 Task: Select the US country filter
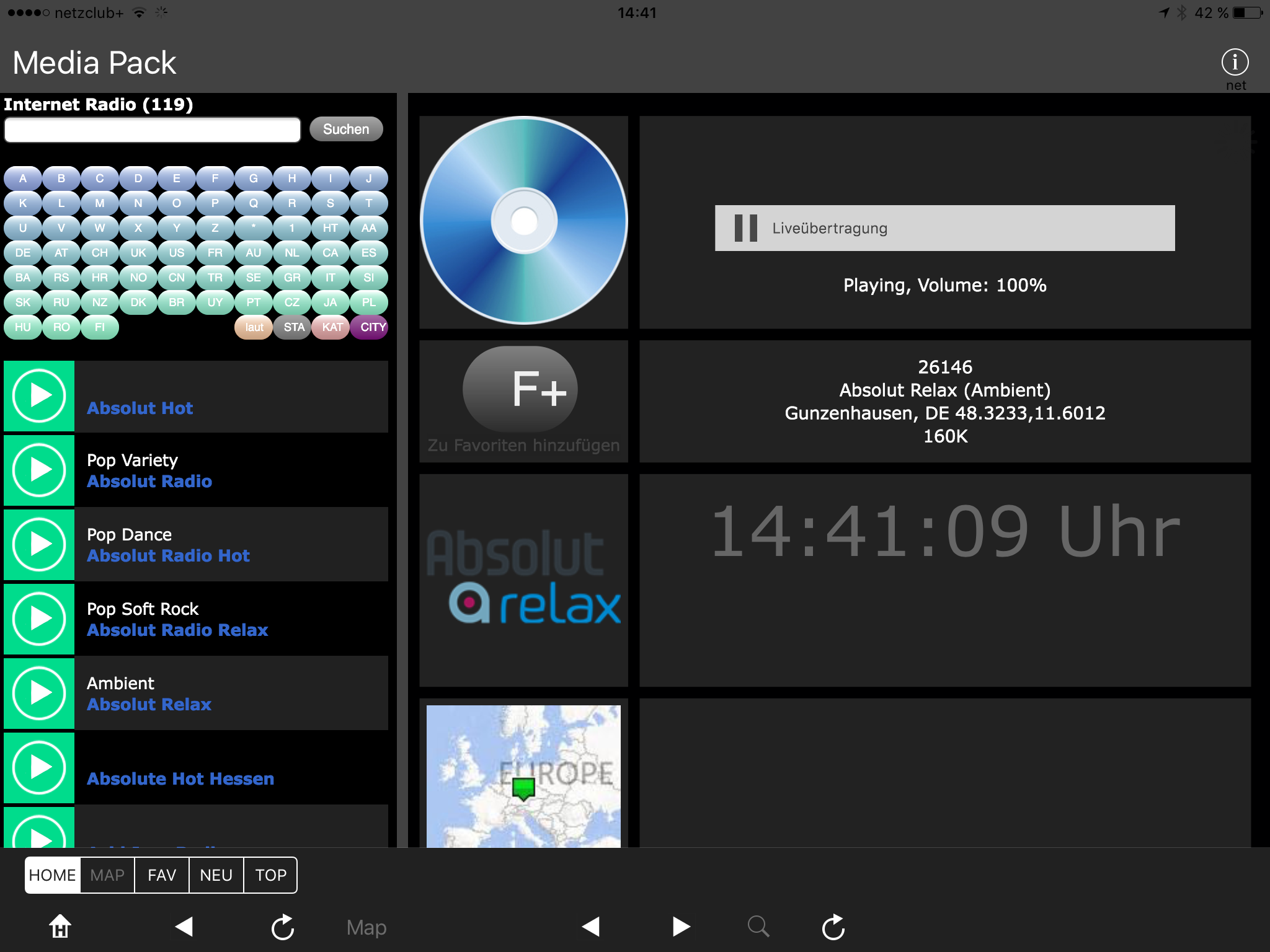177,253
